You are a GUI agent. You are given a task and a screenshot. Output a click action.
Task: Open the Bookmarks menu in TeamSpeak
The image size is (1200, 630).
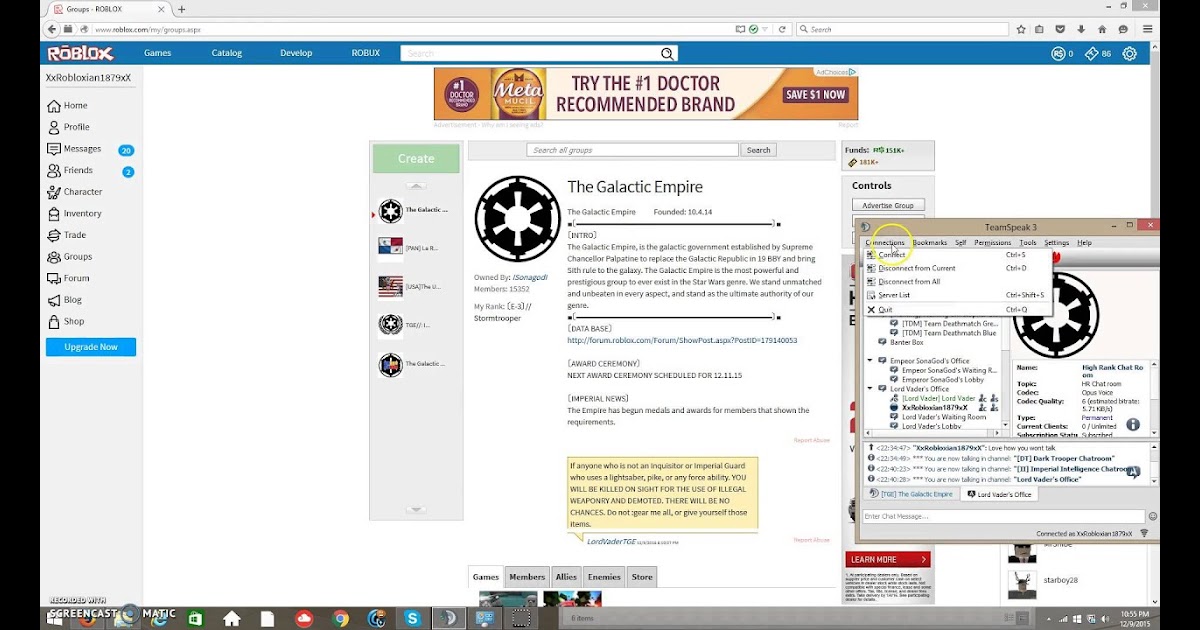click(930, 243)
